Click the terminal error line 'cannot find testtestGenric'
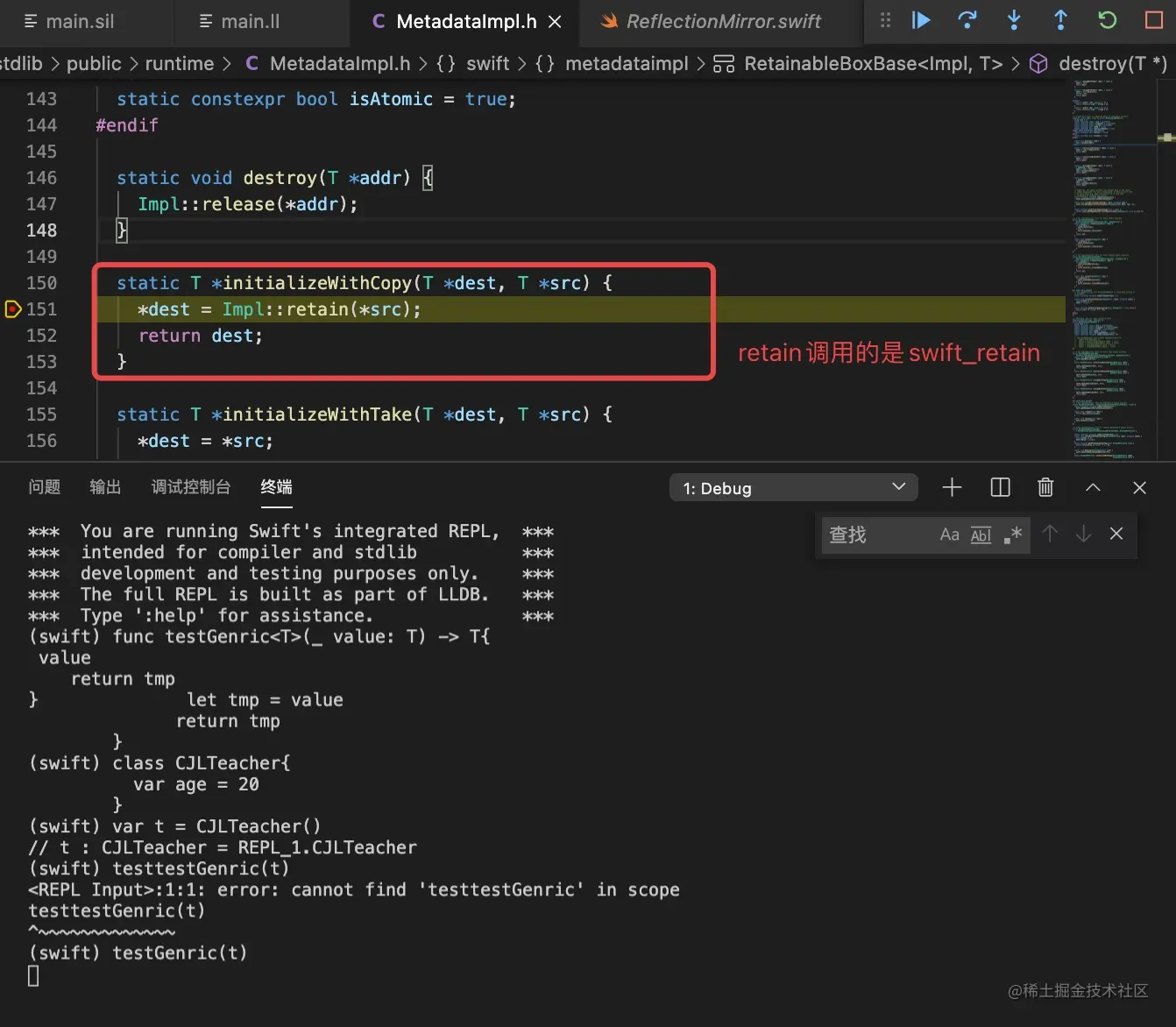Image resolution: width=1176 pixels, height=1027 pixels. click(354, 889)
